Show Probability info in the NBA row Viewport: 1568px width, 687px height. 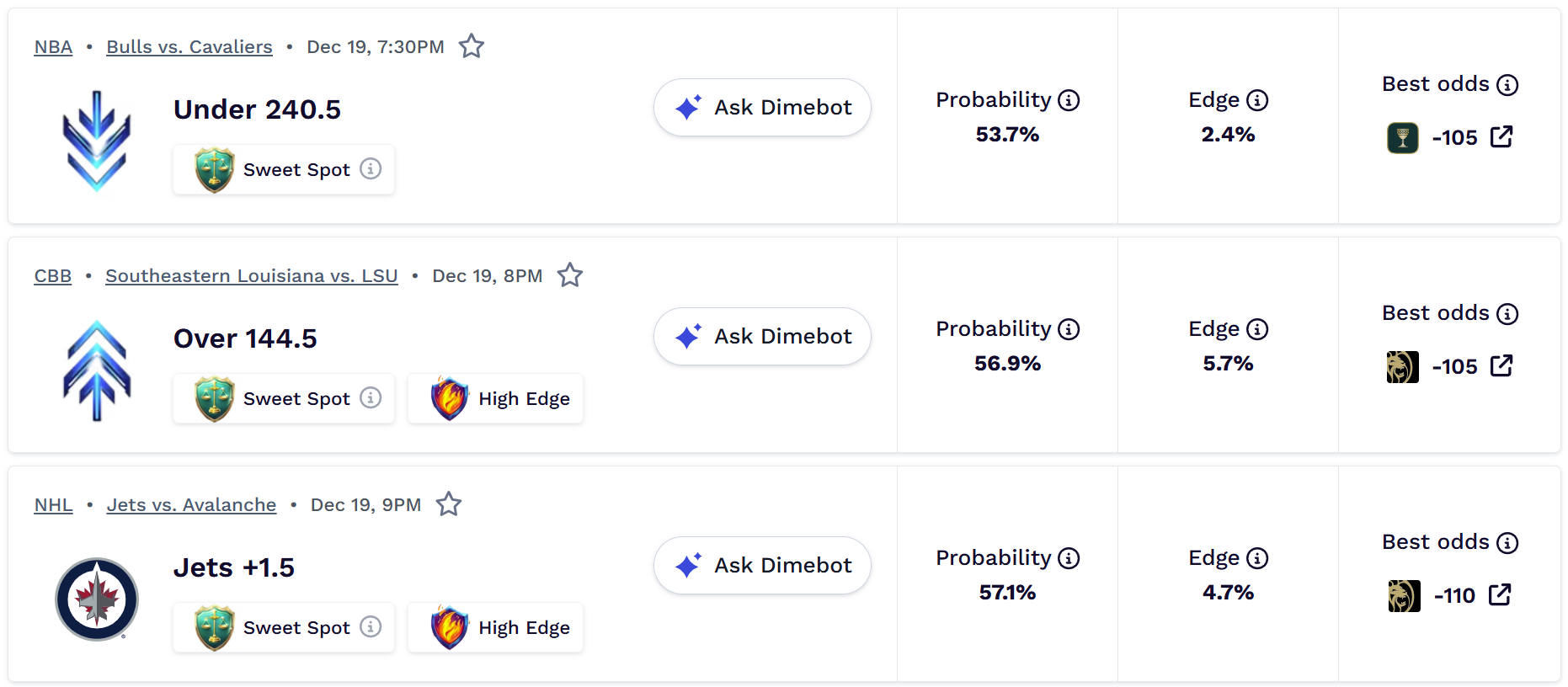(1069, 101)
